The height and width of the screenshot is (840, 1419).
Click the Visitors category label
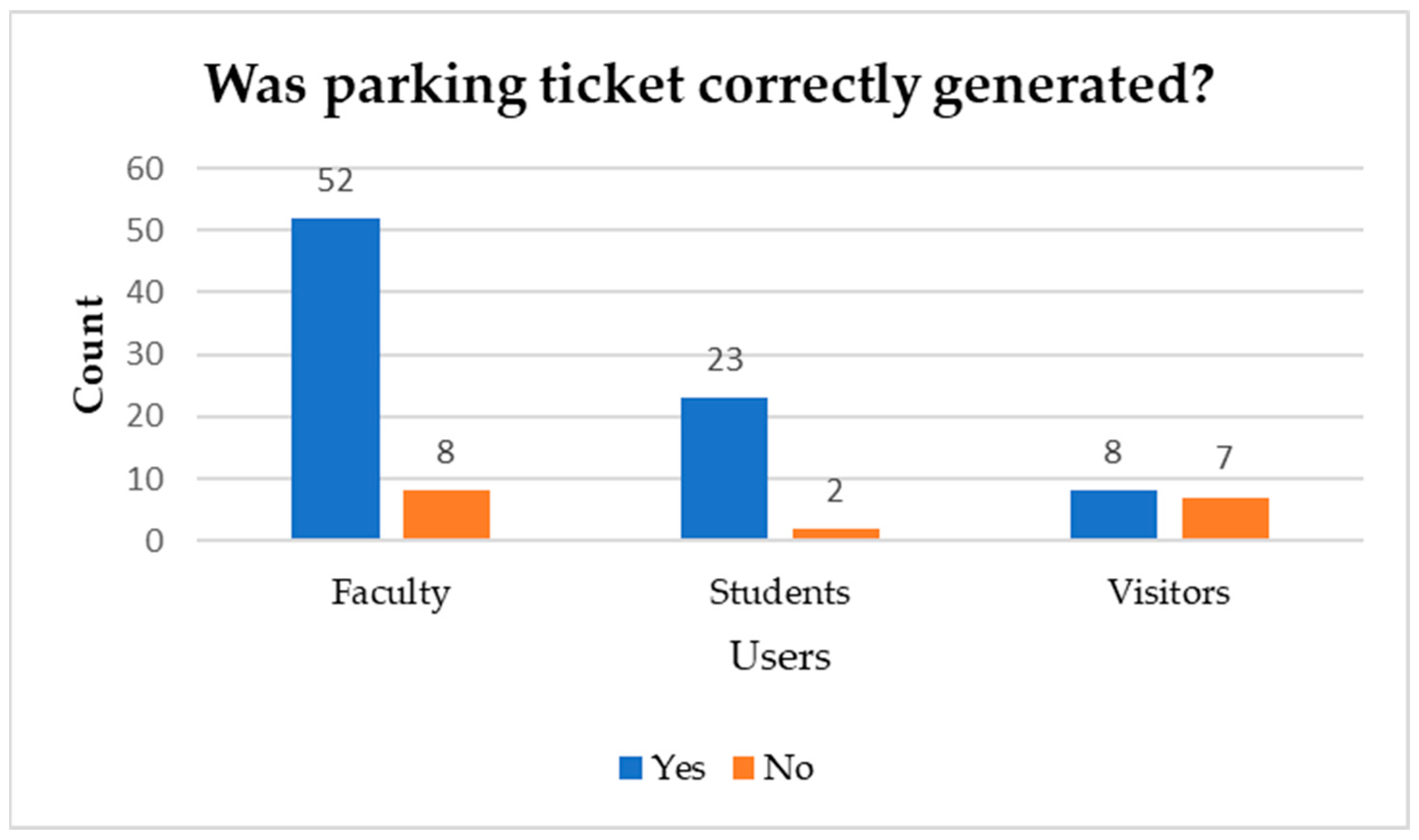coord(1168,593)
